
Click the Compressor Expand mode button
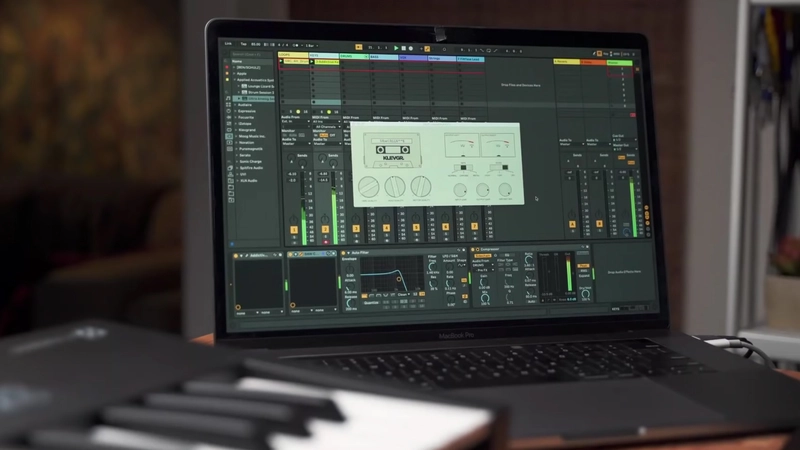pos(584,276)
